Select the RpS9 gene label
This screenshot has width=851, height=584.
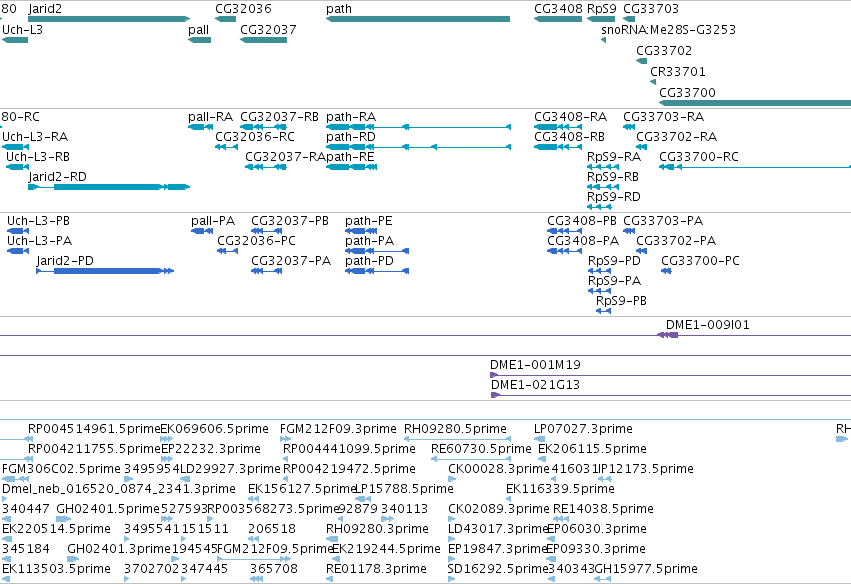[x=602, y=9]
